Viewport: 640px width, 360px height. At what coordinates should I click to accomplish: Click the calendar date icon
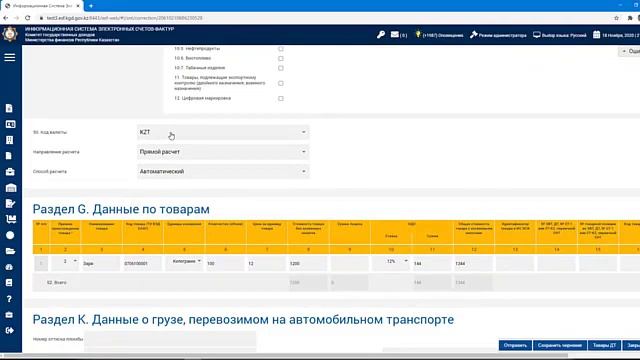pyautogui.click(x=596, y=35)
